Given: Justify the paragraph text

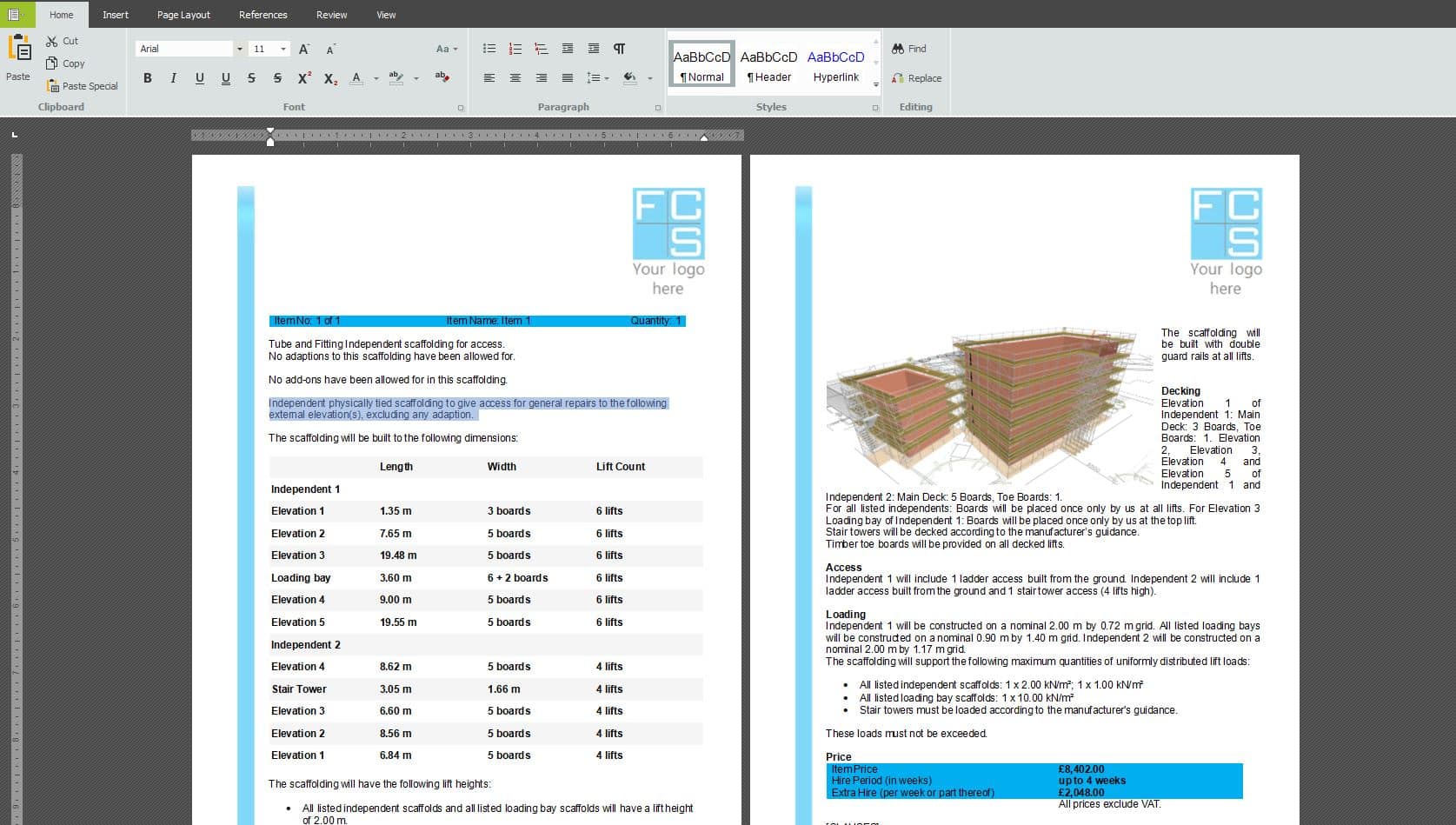Looking at the screenshot, I should click(568, 78).
